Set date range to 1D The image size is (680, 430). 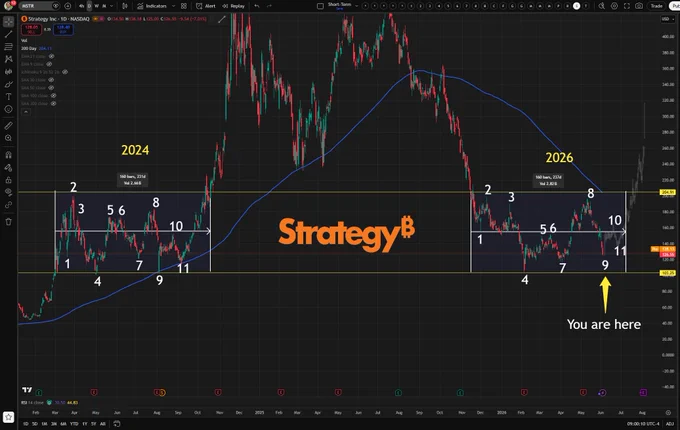coord(26,424)
